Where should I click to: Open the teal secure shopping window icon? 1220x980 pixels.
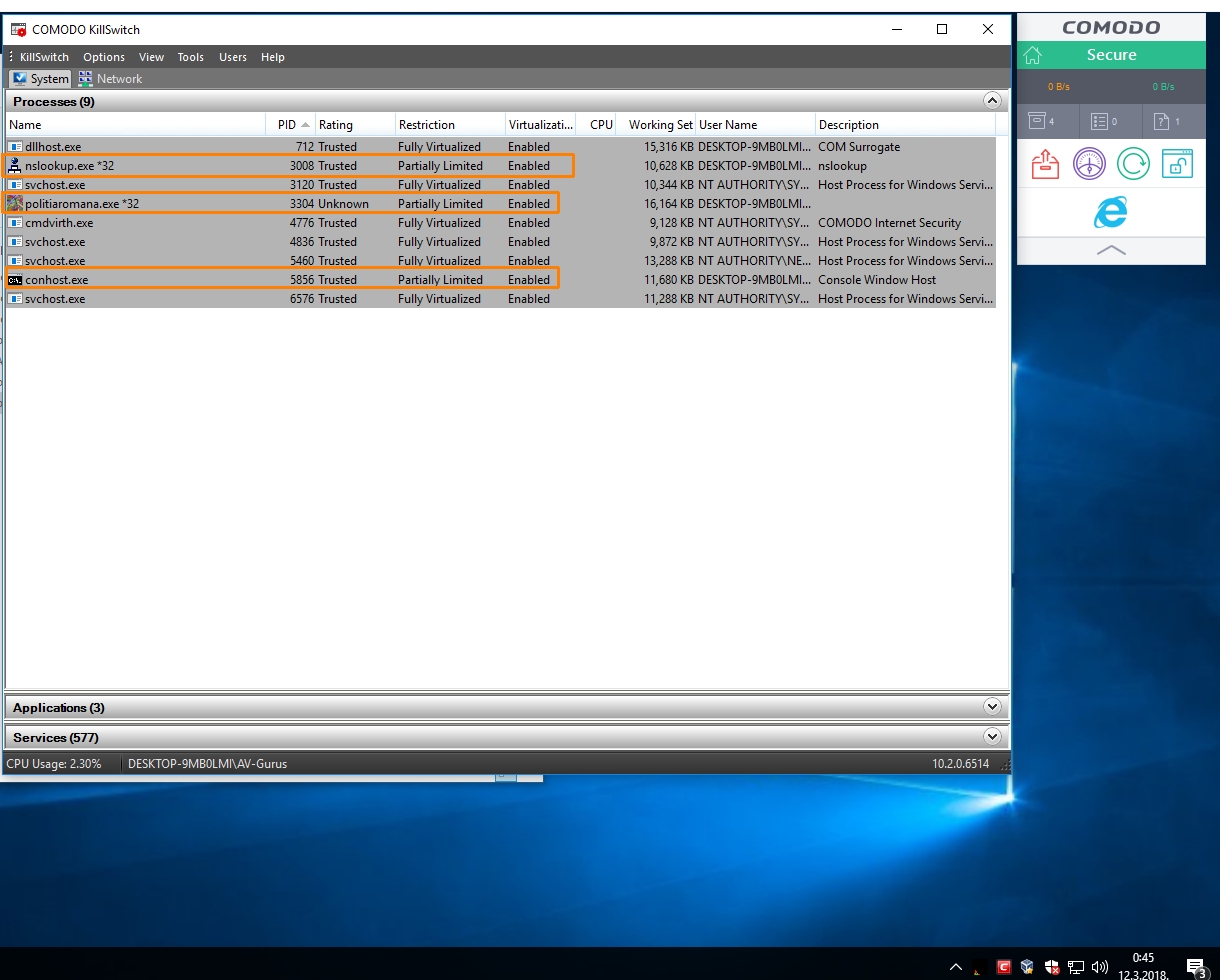pos(1177,164)
